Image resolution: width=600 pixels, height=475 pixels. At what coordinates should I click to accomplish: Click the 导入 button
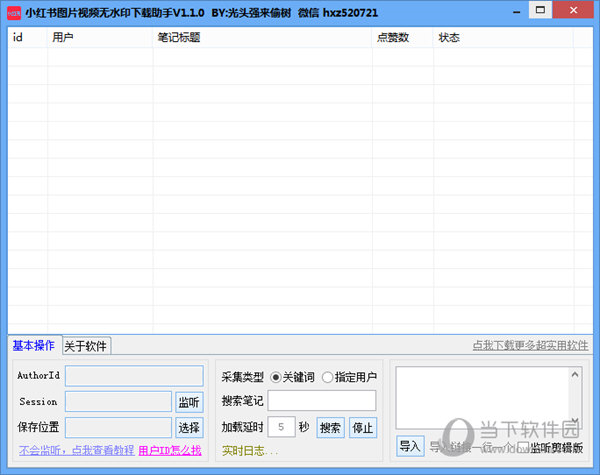pos(410,446)
